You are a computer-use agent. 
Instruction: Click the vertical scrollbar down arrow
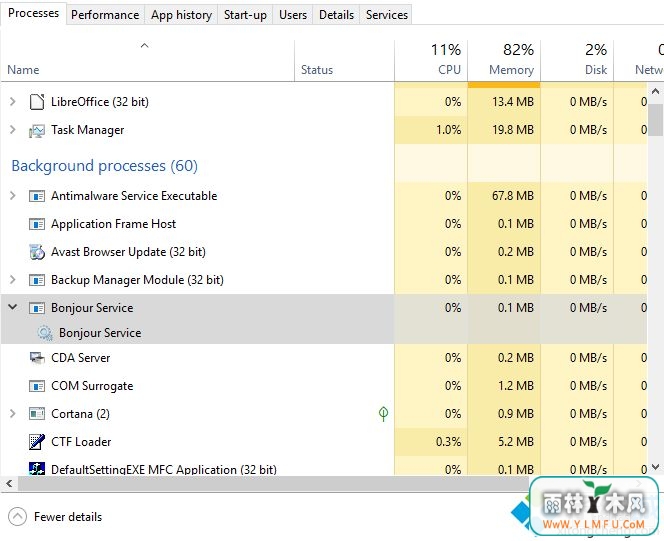click(x=655, y=467)
